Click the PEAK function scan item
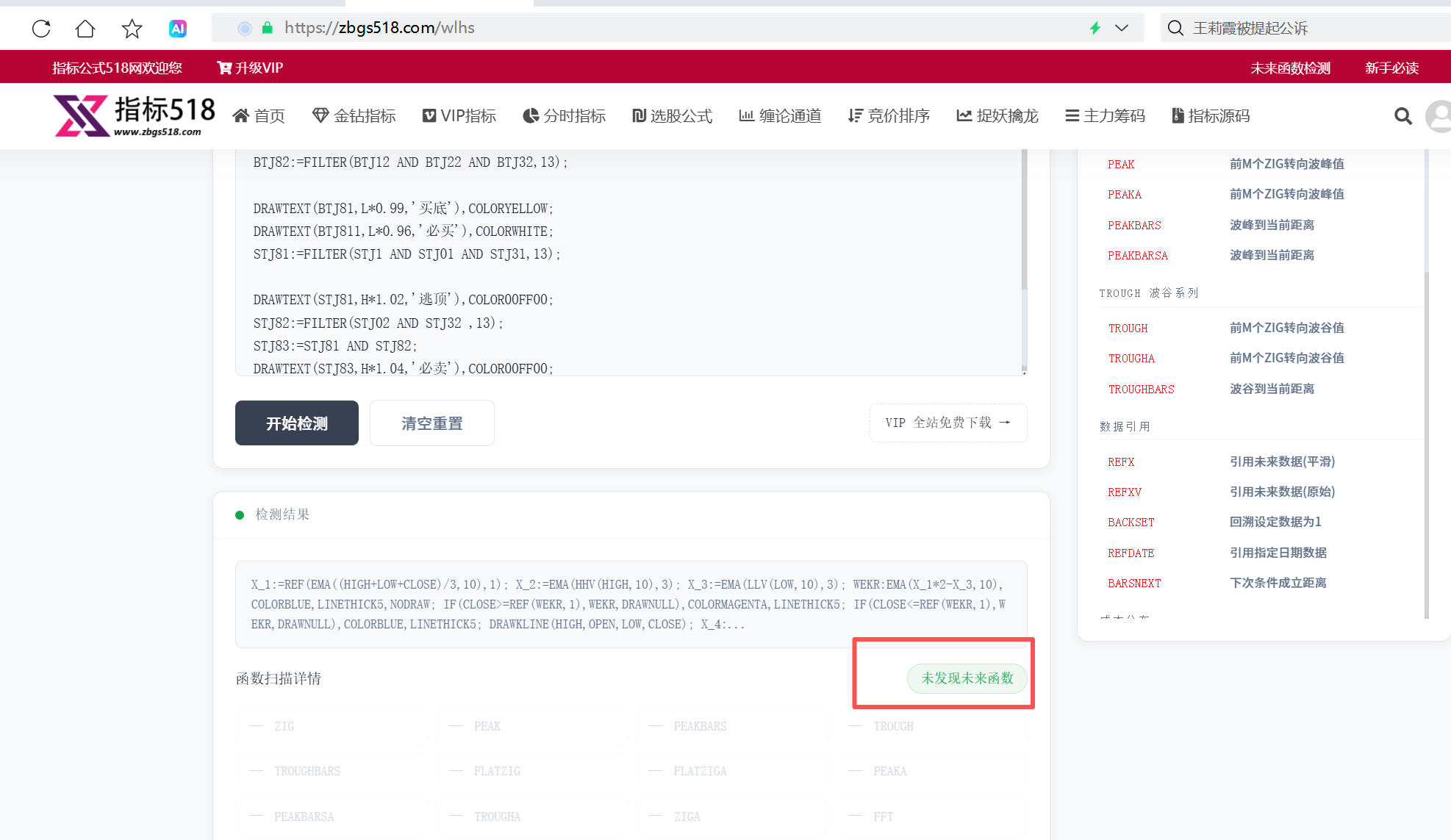Image resolution: width=1451 pixels, height=840 pixels. 532,726
